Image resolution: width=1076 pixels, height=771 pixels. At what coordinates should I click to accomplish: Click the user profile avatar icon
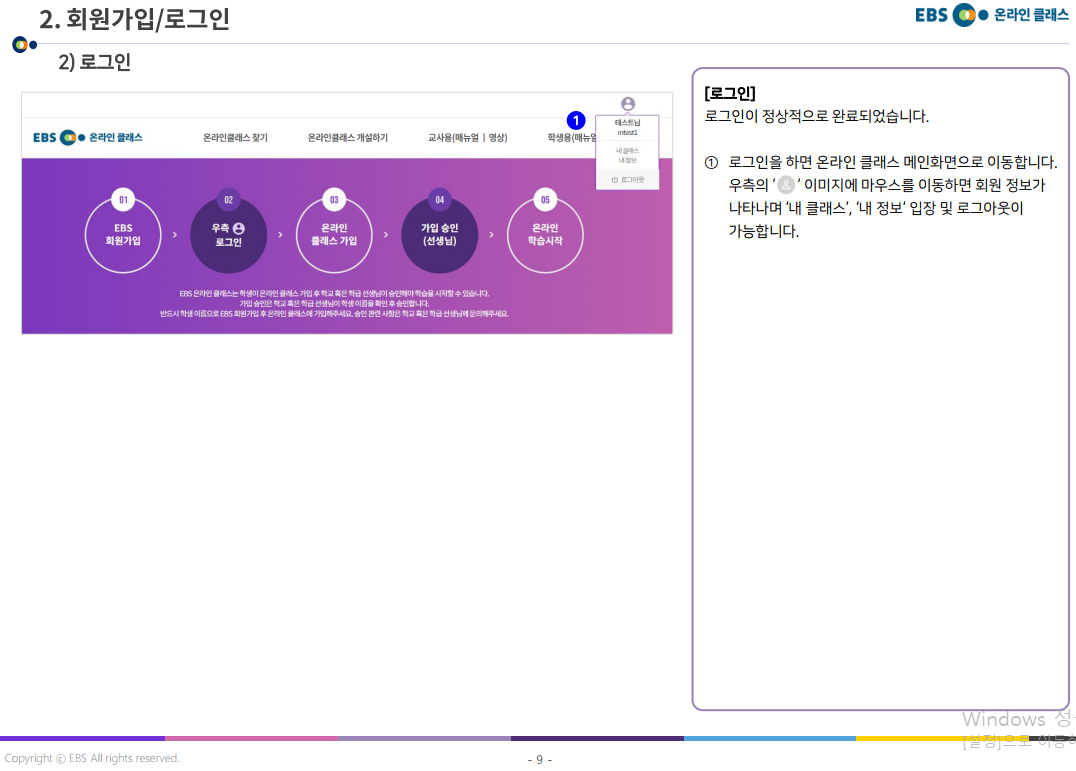pyautogui.click(x=627, y=104)
